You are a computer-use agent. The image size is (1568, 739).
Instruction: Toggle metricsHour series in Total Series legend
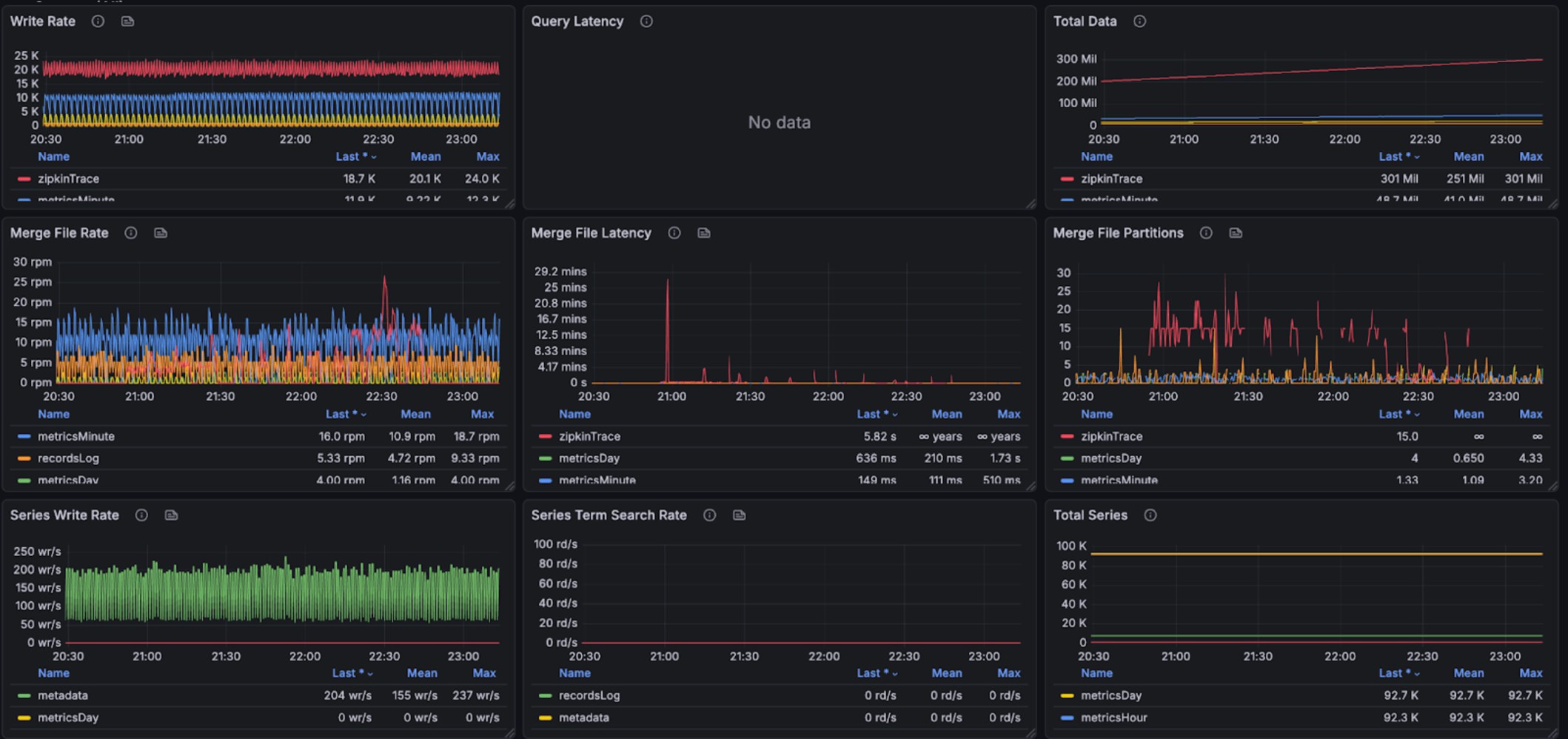pyautogui.click(x=1113, y=718)
